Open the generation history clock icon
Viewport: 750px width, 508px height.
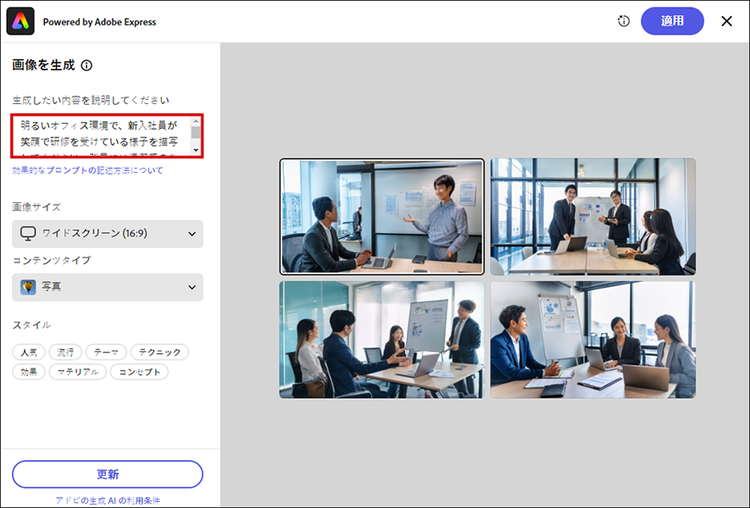pos(624,21)
